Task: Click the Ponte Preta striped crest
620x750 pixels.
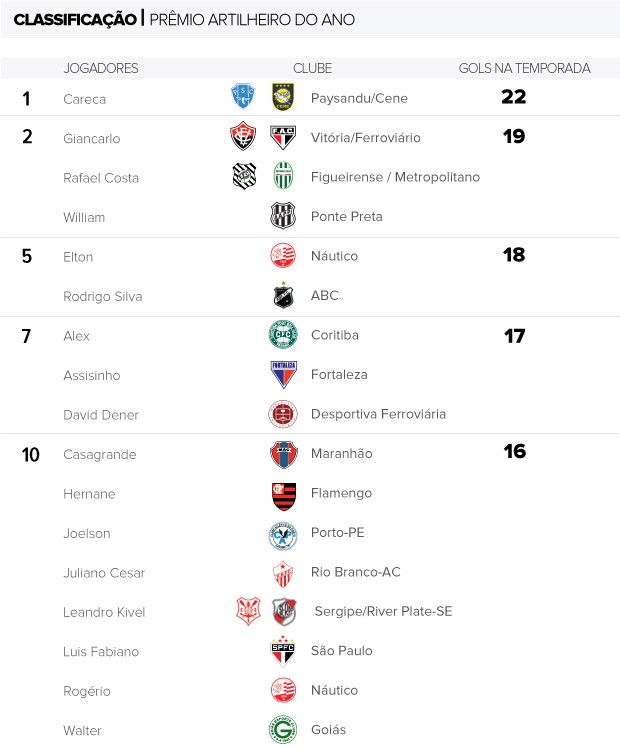Action: click(283, 216)
